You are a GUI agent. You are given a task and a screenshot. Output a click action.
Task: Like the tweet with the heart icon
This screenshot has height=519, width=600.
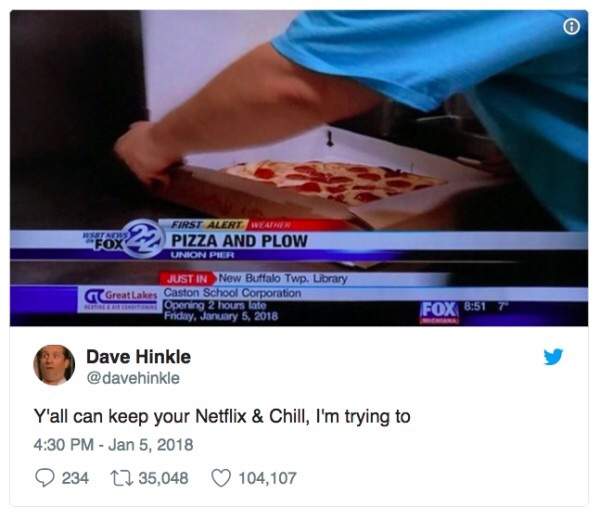(x=221, y=478)
